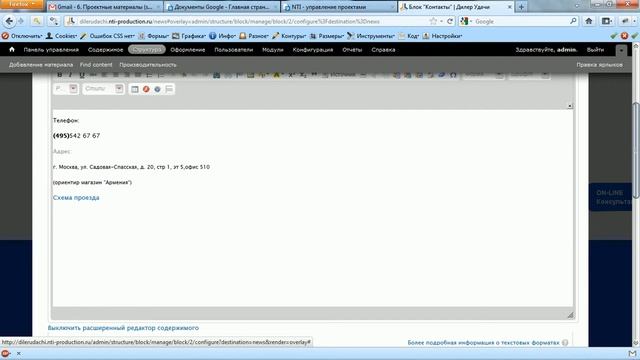Switch to Документы Google tab

[222, 7]
